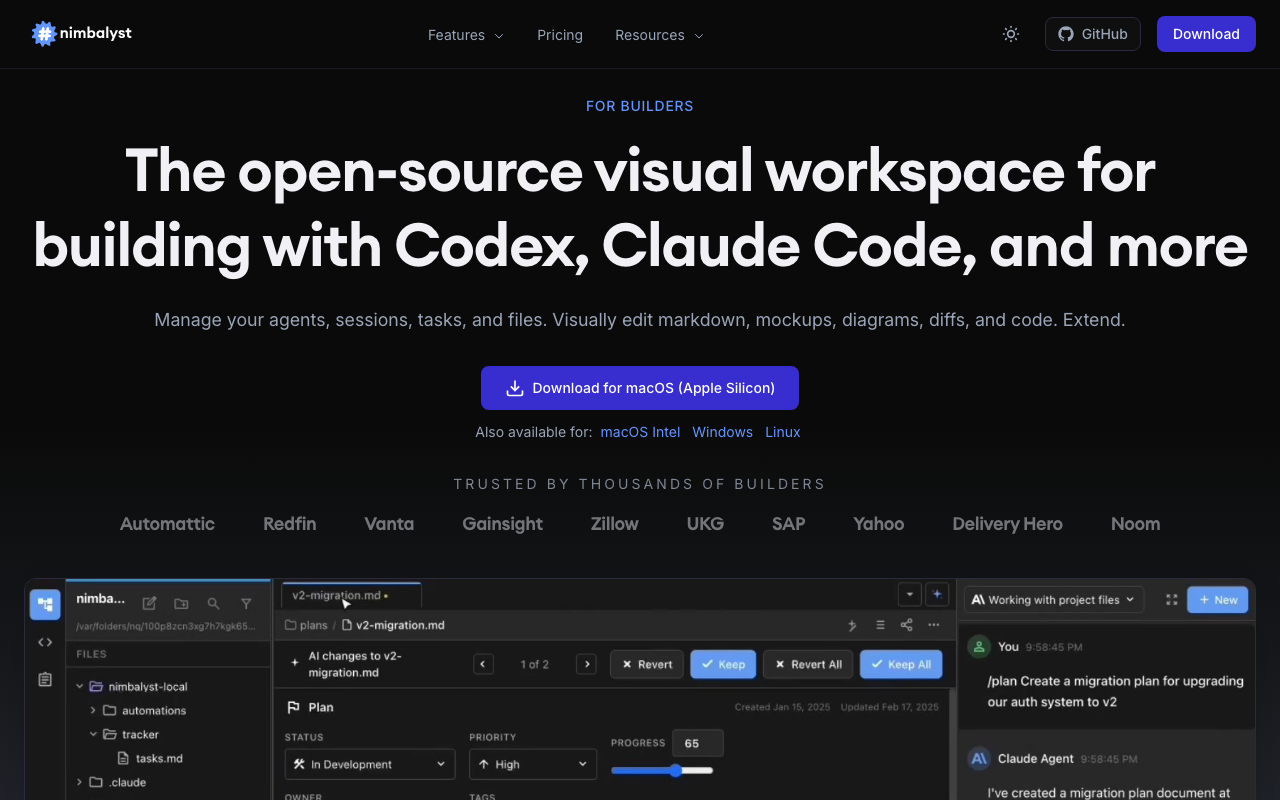
Task: Open the GitHub link button
Action: click(x=1093, y=34)
